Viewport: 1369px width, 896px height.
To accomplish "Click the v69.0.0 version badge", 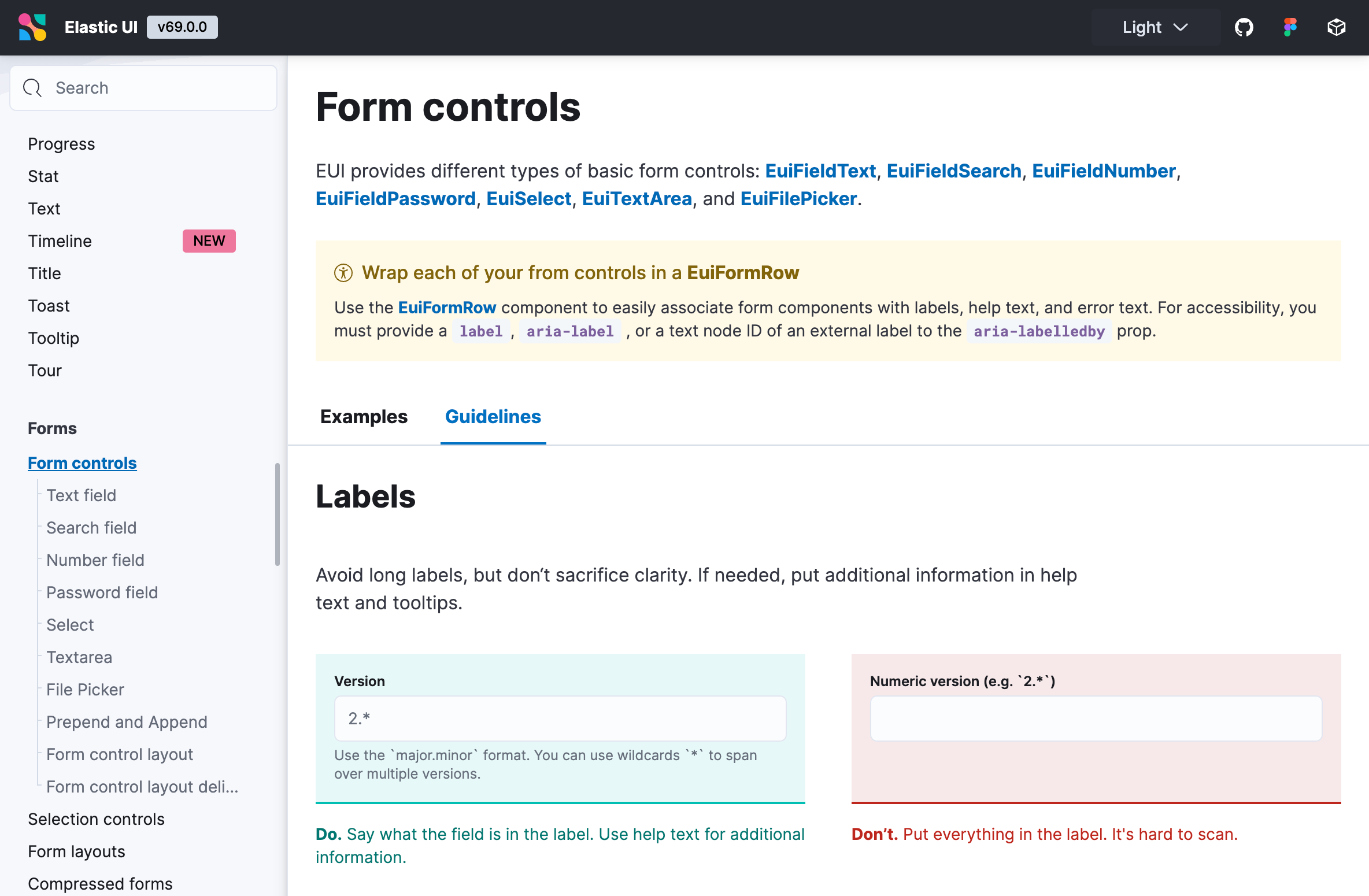I will tap(182, 27).
